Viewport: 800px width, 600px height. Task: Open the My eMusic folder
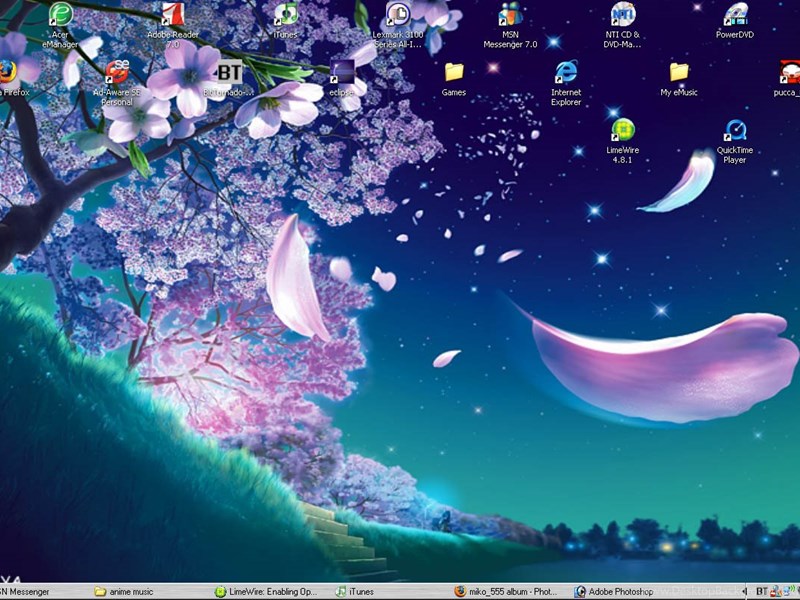pos(679,73)
